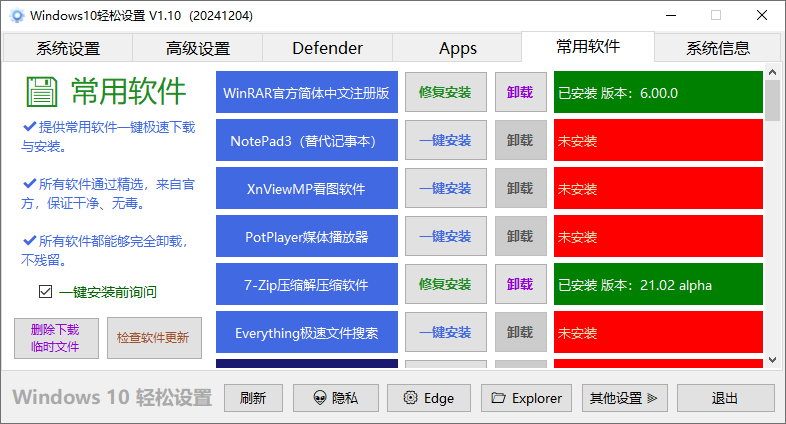
Task: Switch to the 系统信息 tab
Action: pyautogui.click(x=718, y=48)
